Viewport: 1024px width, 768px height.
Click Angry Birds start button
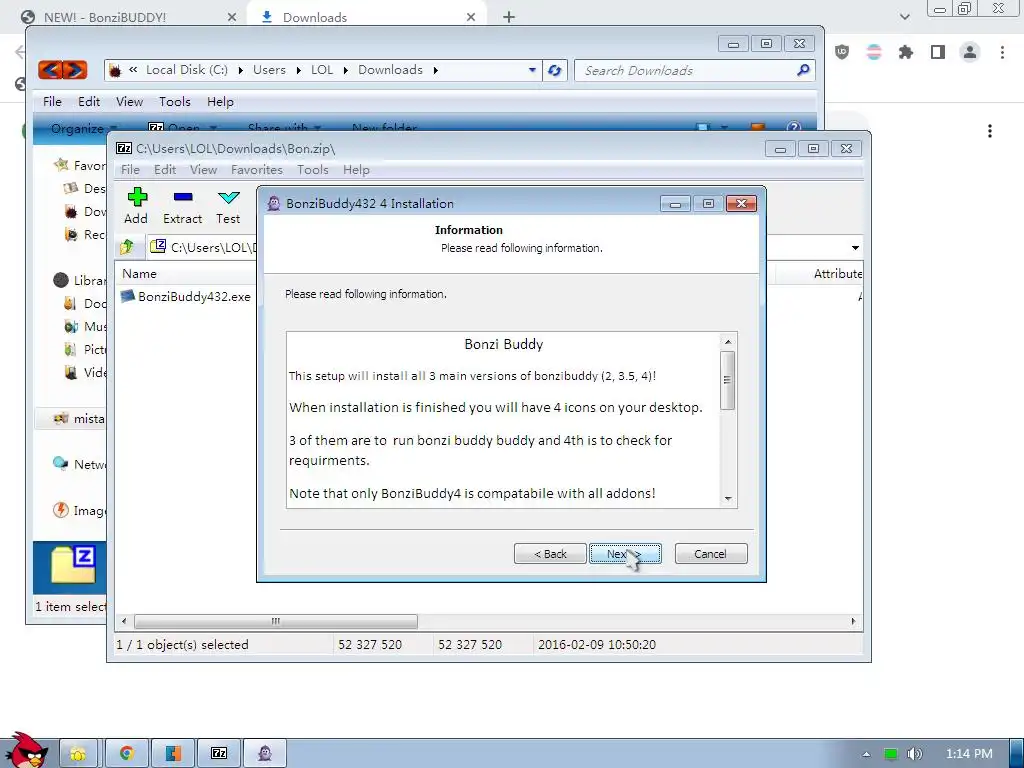pyautogui.click(x=28, y=750)
